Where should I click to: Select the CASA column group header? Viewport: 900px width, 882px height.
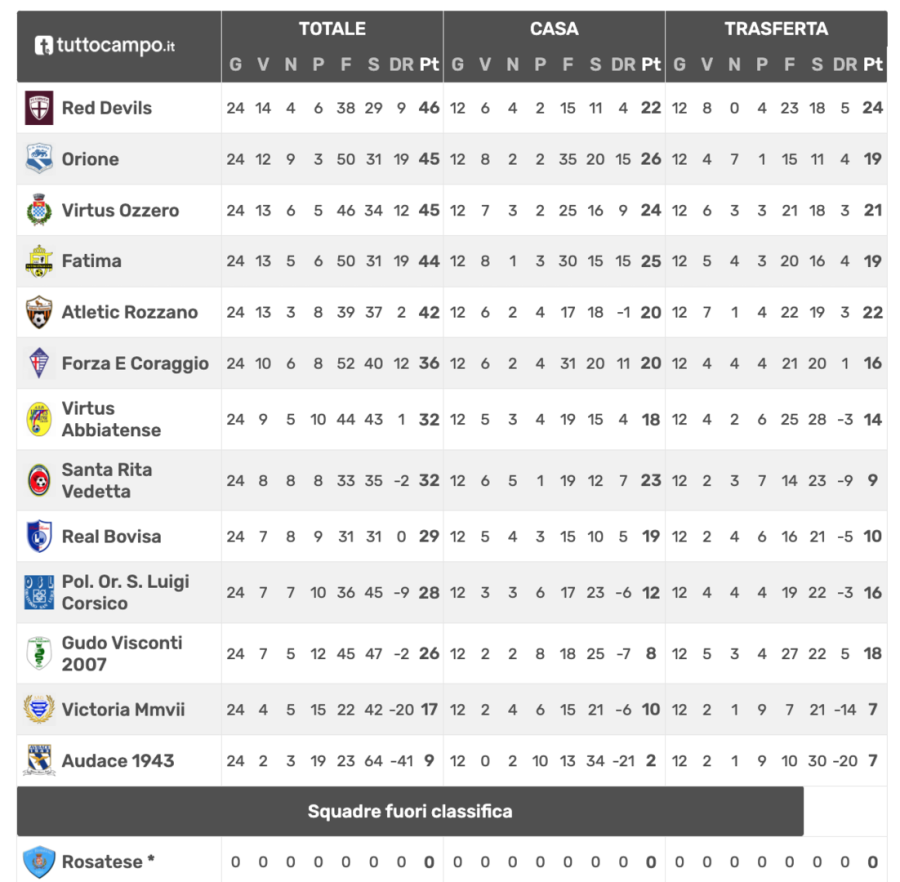554,29
